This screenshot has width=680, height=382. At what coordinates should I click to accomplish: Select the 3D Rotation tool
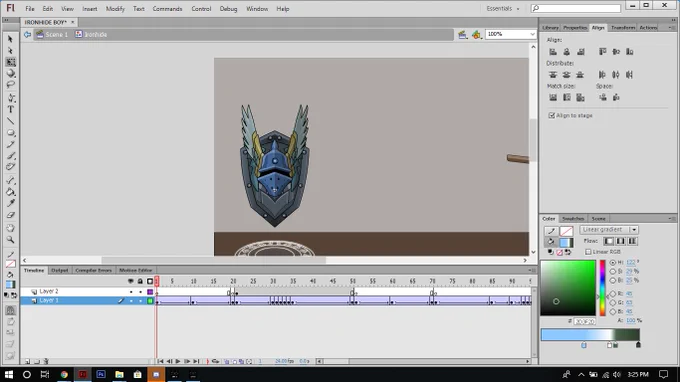point(10,73)
